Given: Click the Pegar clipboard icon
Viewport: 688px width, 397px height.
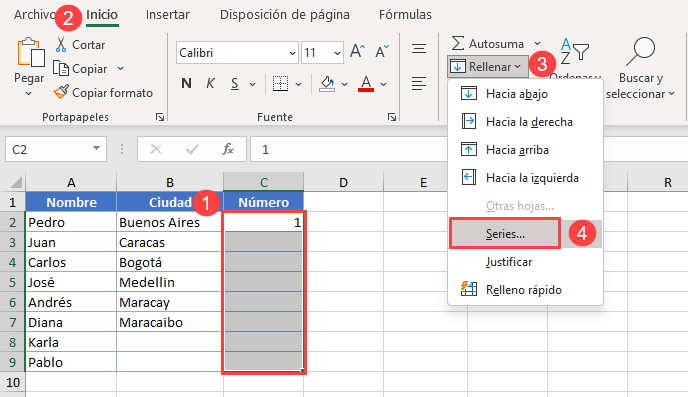Looking at the screenshot, I should pyautogui.click(x=31, y=53).
